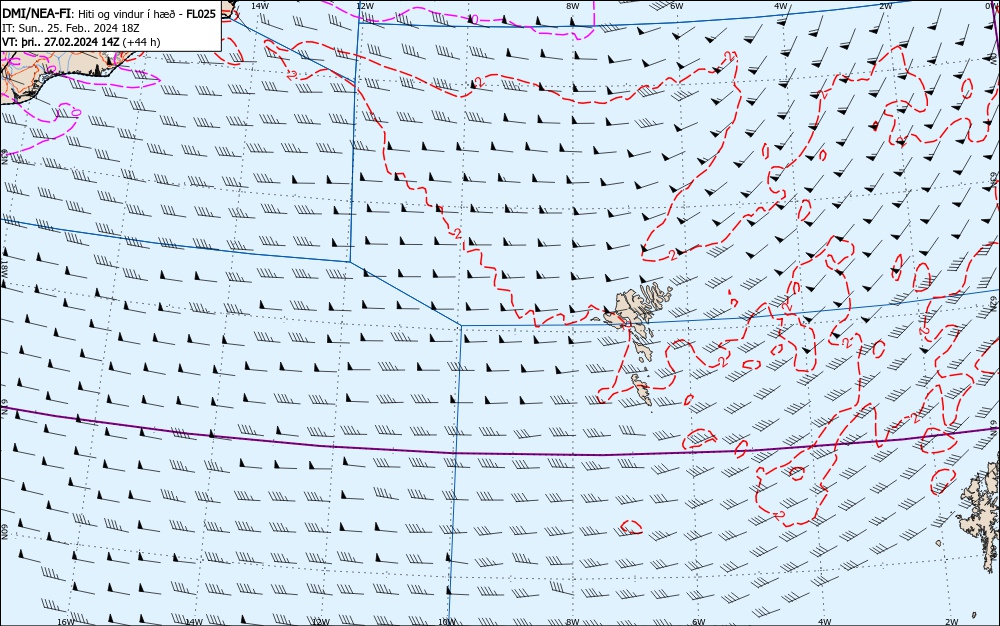Click the '8W' longitude label along the bottom edge

573,622
